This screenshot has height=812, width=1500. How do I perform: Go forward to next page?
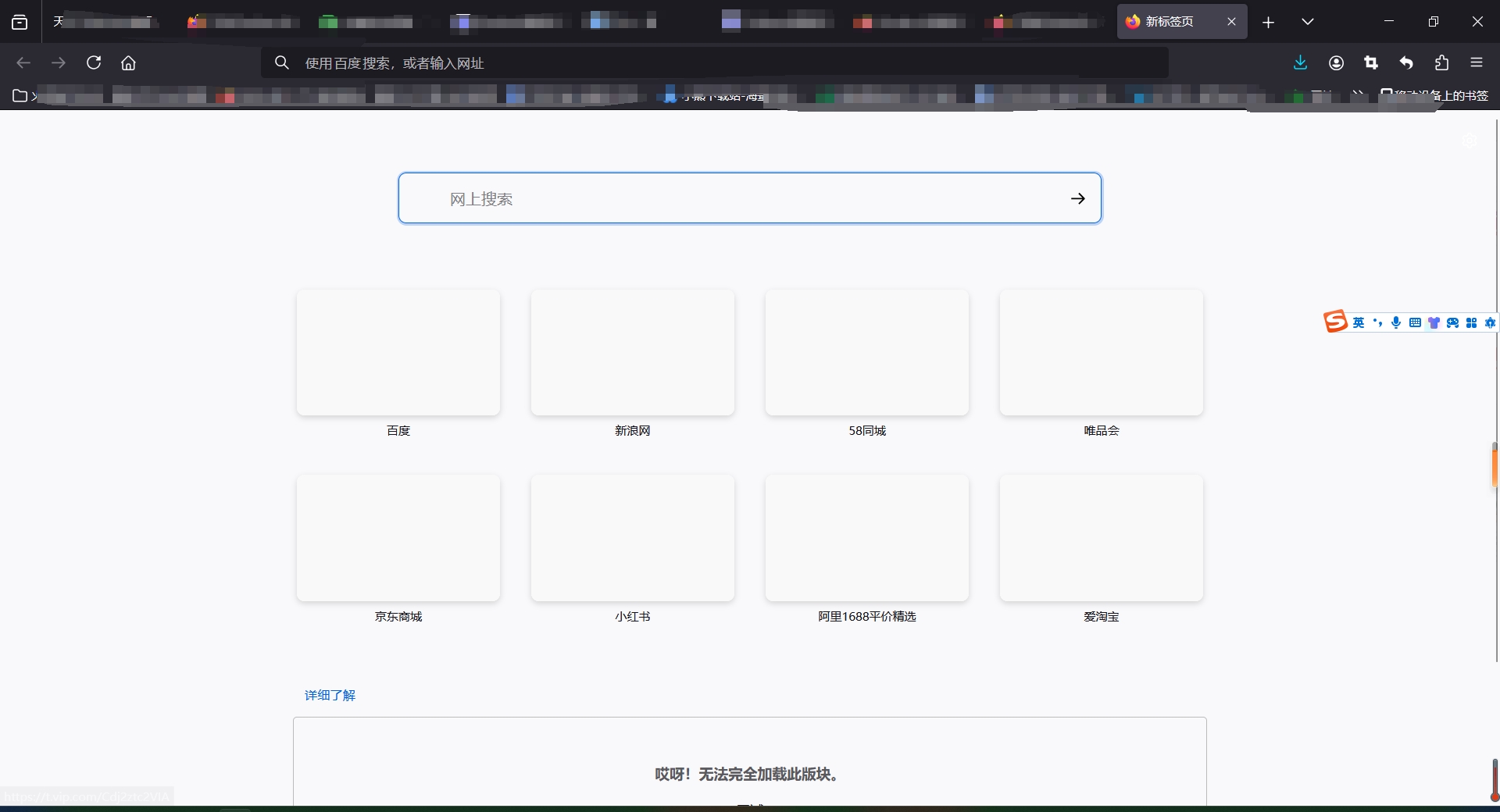(59, 62)
